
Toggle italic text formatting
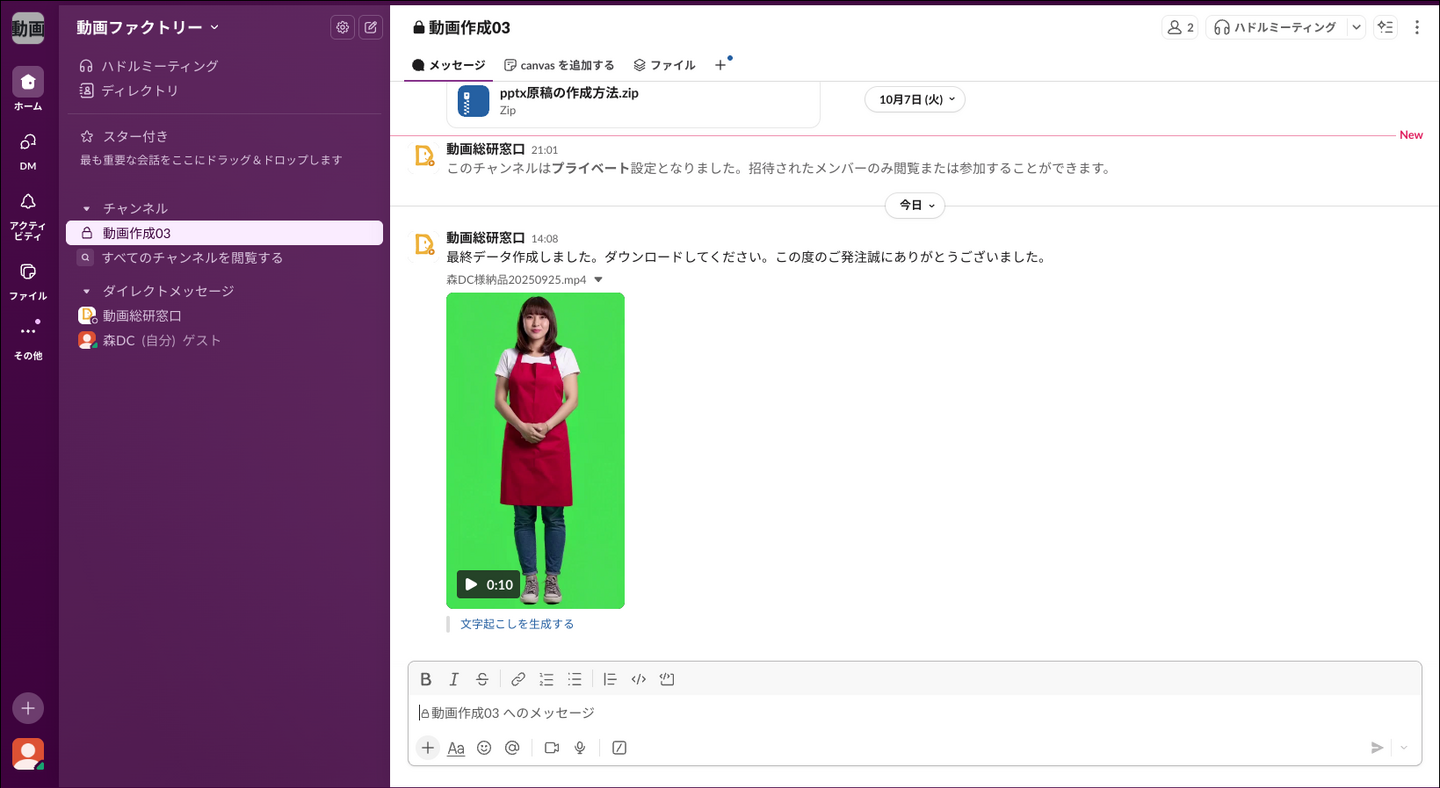(x=454, y=679)
